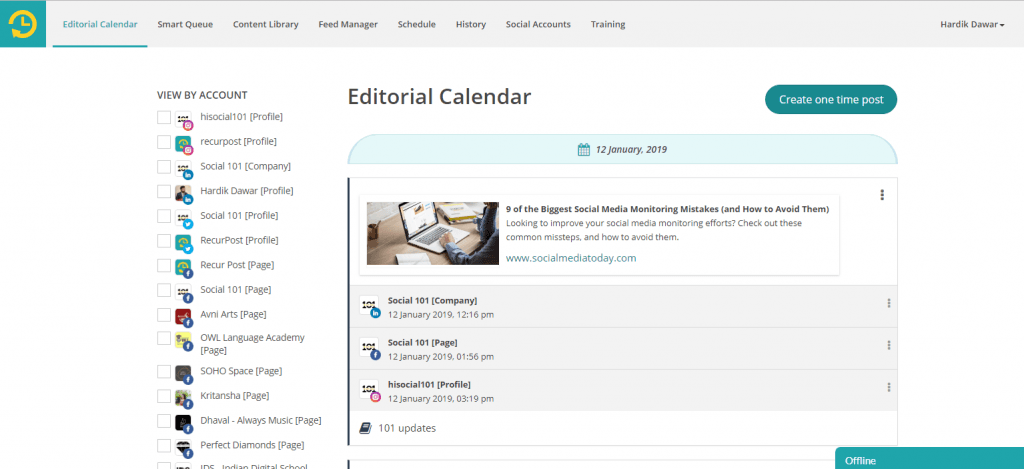The width and height of the screenshot is (1024, 469).
Task: Click "12 January 2019, 12:16 pm" timestamp
Action: 441,315
